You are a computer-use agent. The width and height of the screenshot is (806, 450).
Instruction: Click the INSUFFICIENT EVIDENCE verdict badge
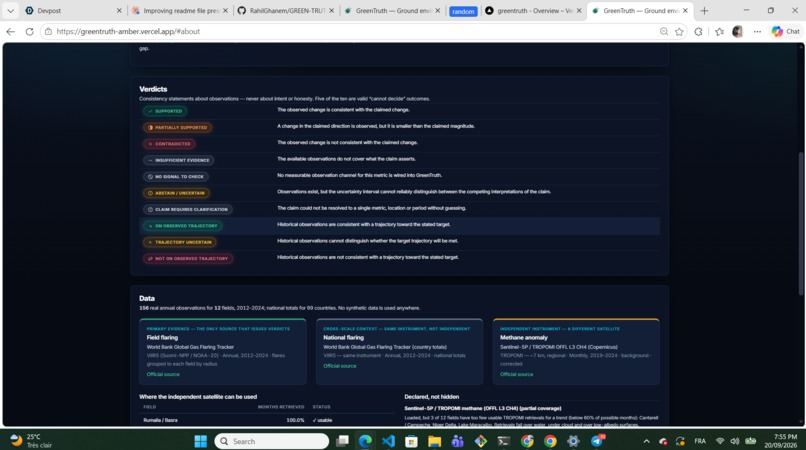pyautogui.click(x=178, y=160)
